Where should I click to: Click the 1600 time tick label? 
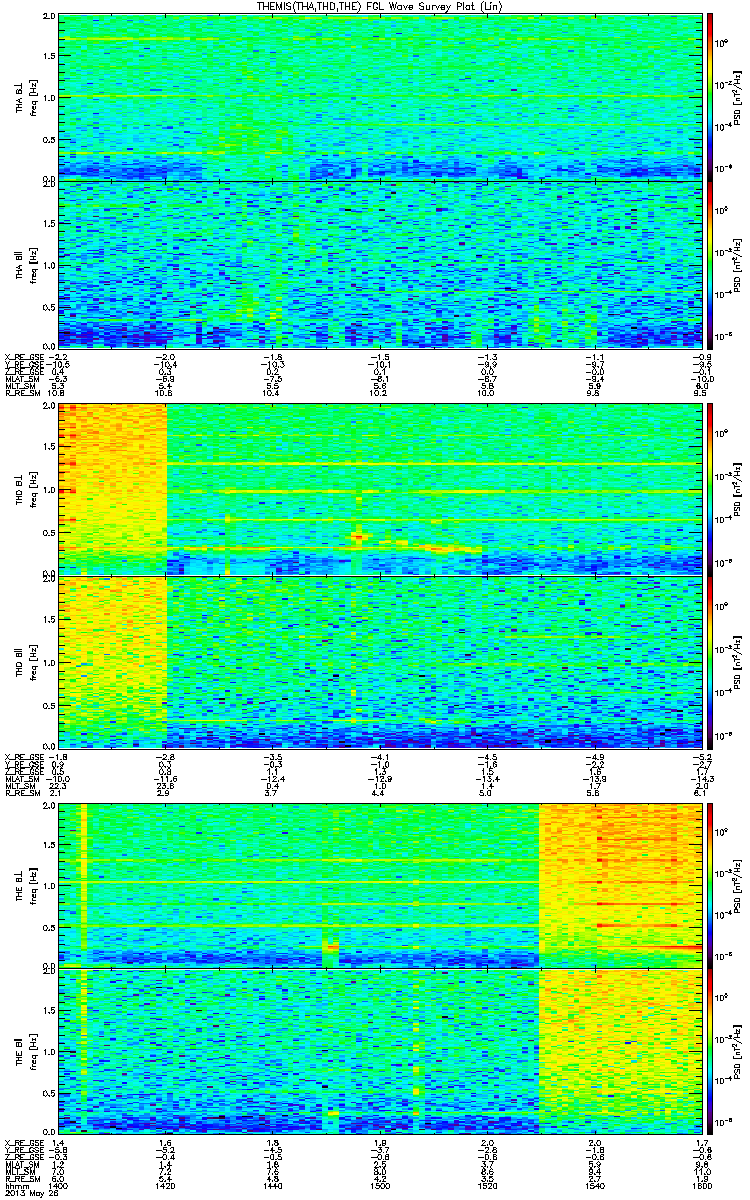click(700, 1186)
